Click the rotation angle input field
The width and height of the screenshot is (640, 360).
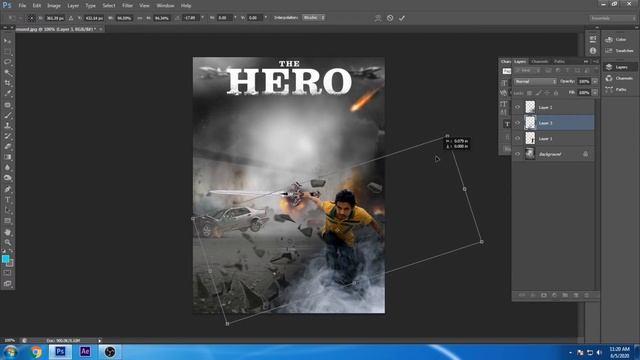pyautogui.click(x=191, y=18)
